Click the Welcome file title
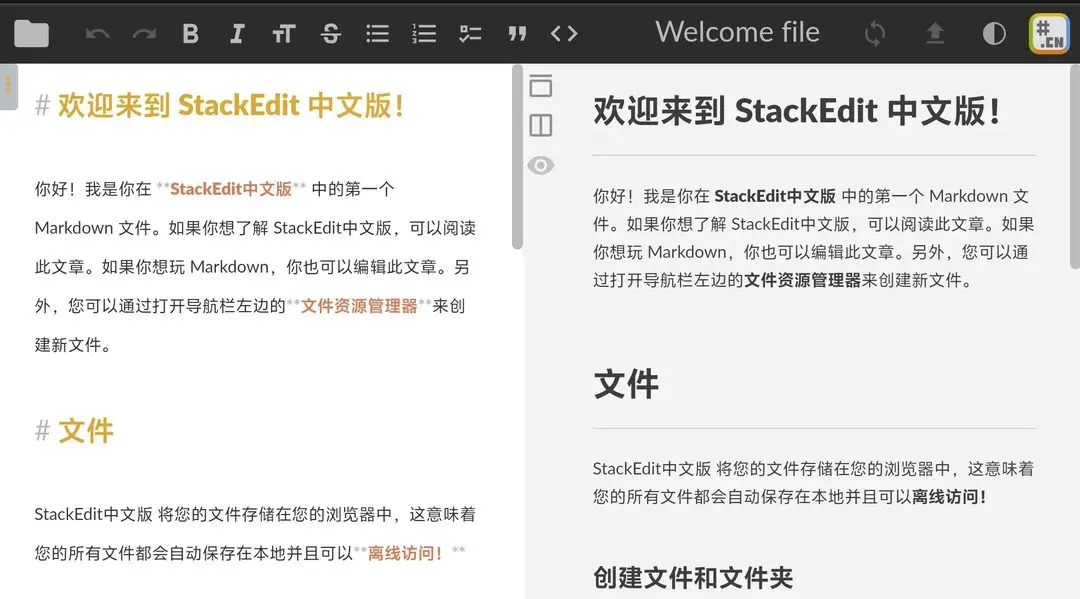Viewport: 1080px width, 599px height. point(737,32)
